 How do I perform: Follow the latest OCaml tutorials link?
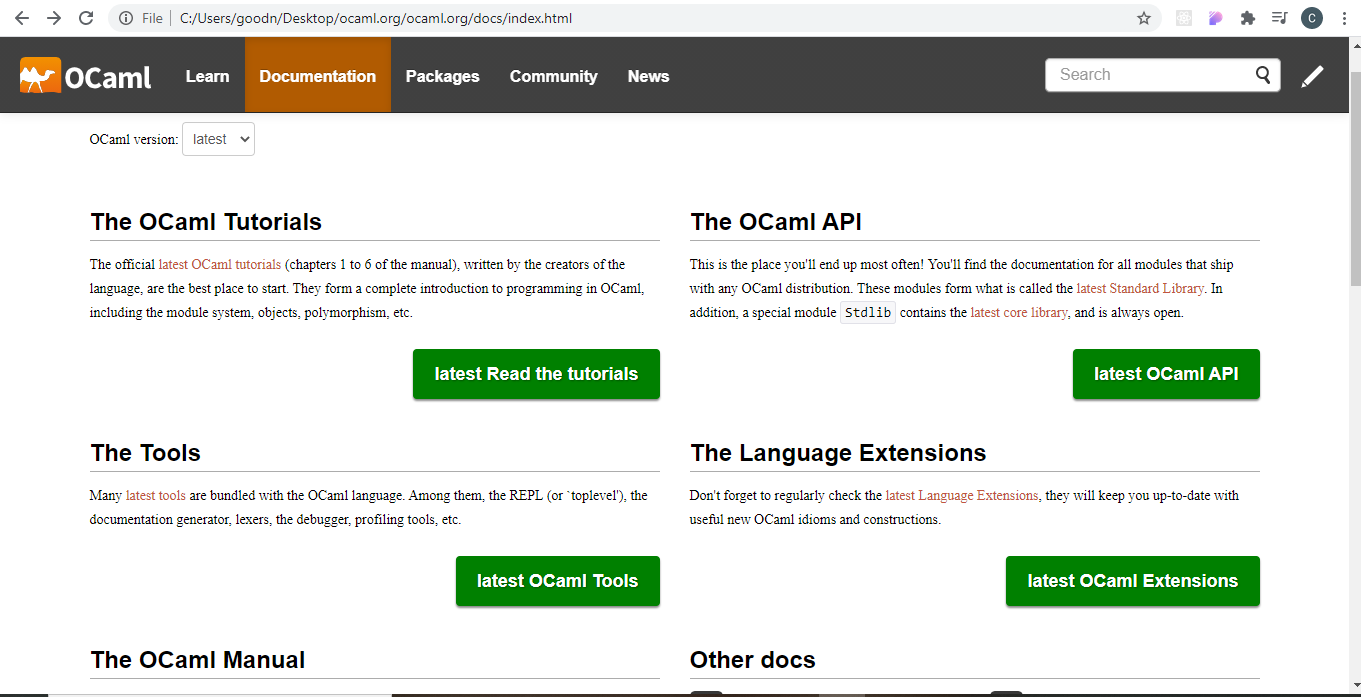pyautogui.click(x=220, y=265)
